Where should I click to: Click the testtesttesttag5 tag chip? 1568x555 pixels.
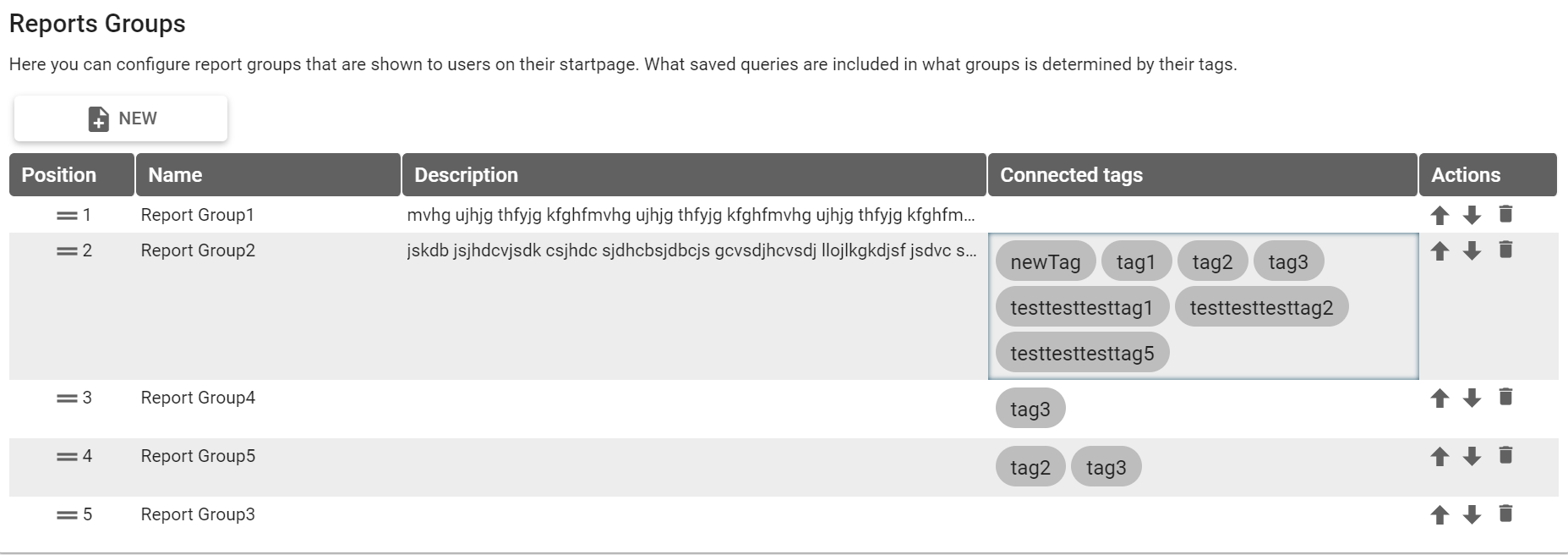pos(1082,354)
